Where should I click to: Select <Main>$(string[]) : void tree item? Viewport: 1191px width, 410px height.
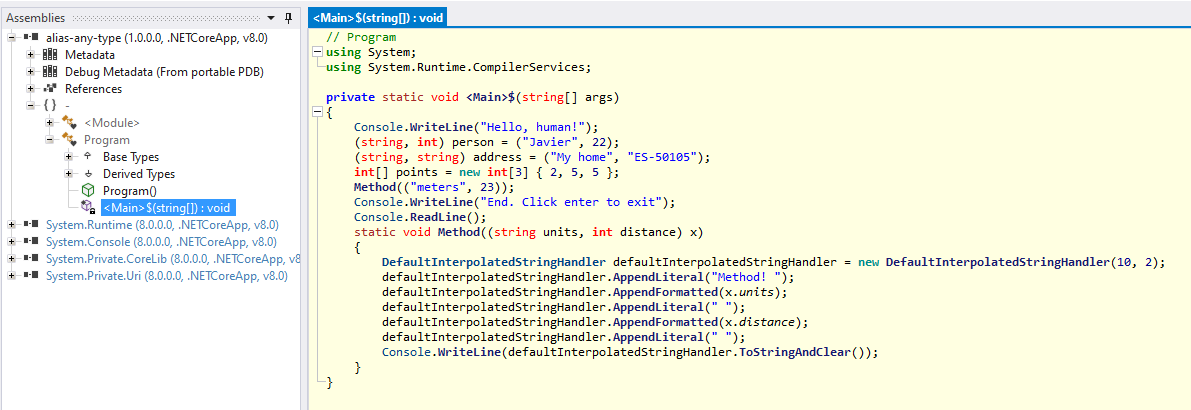169,207
